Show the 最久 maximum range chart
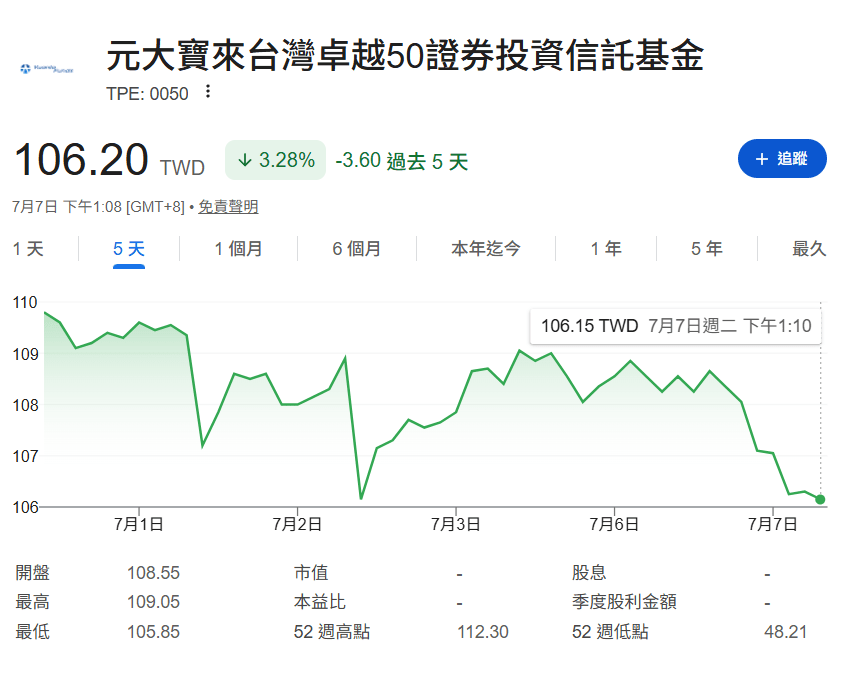Screen dimensions: 846x680 (809, 249)
